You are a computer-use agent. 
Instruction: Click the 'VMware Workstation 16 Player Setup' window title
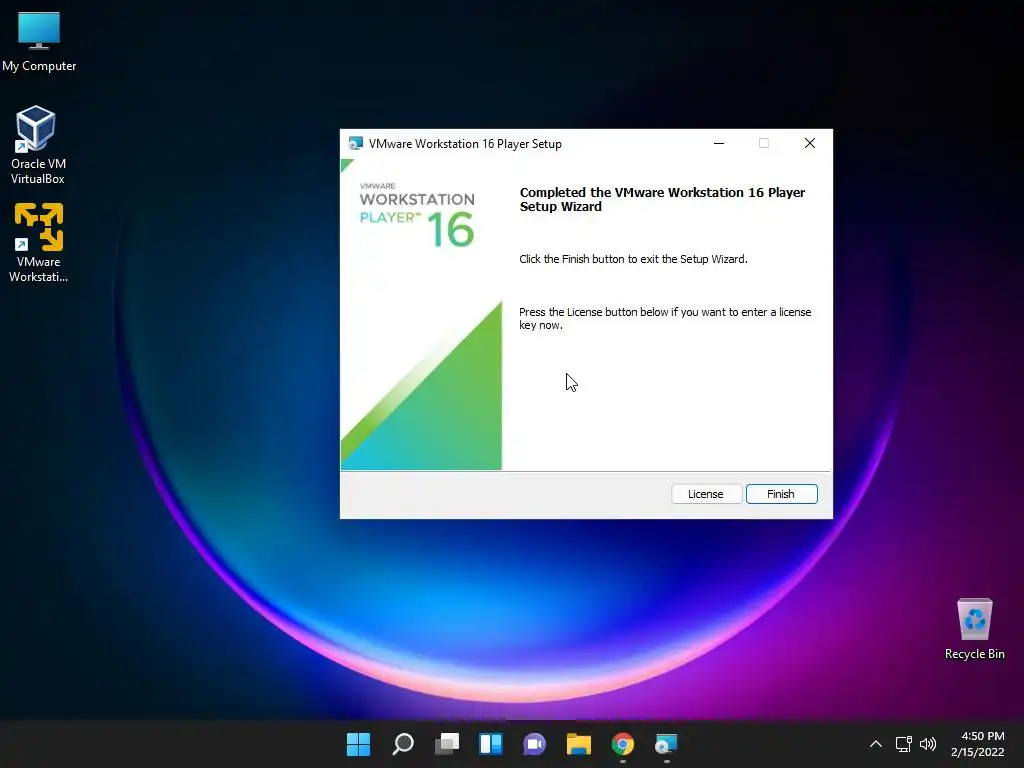point(465,144)
